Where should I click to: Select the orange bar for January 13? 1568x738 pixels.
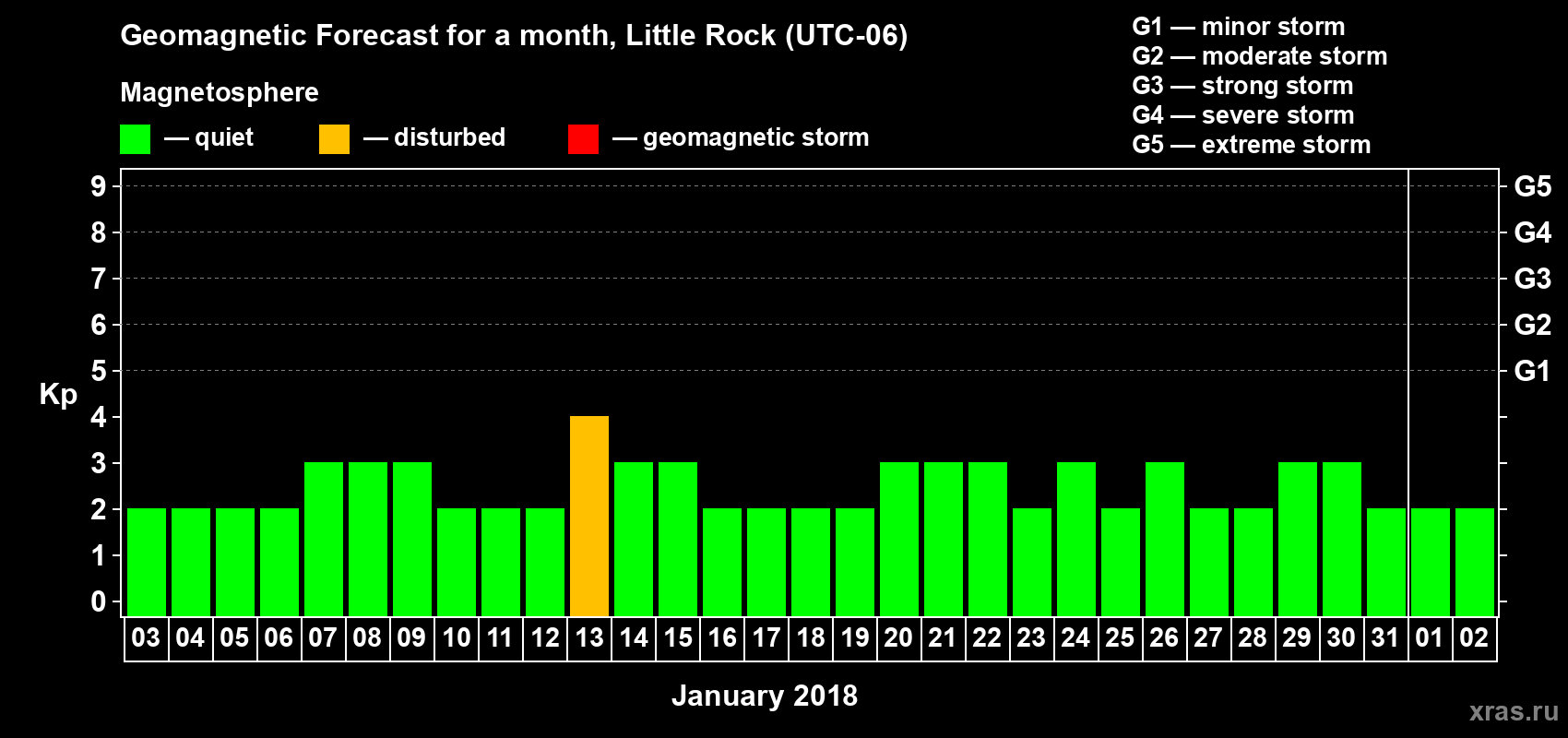[x=589, y=516]
